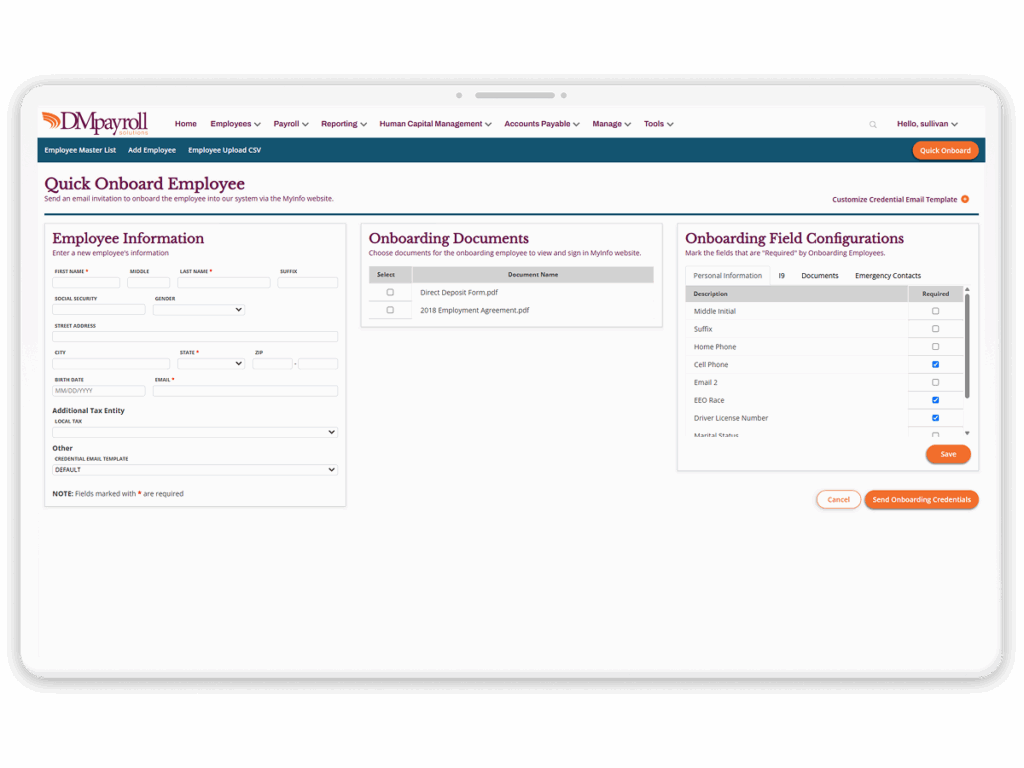Open the Human Capital Management menu
Viewport: 1024px width, 768px height.
pos(435,124)
